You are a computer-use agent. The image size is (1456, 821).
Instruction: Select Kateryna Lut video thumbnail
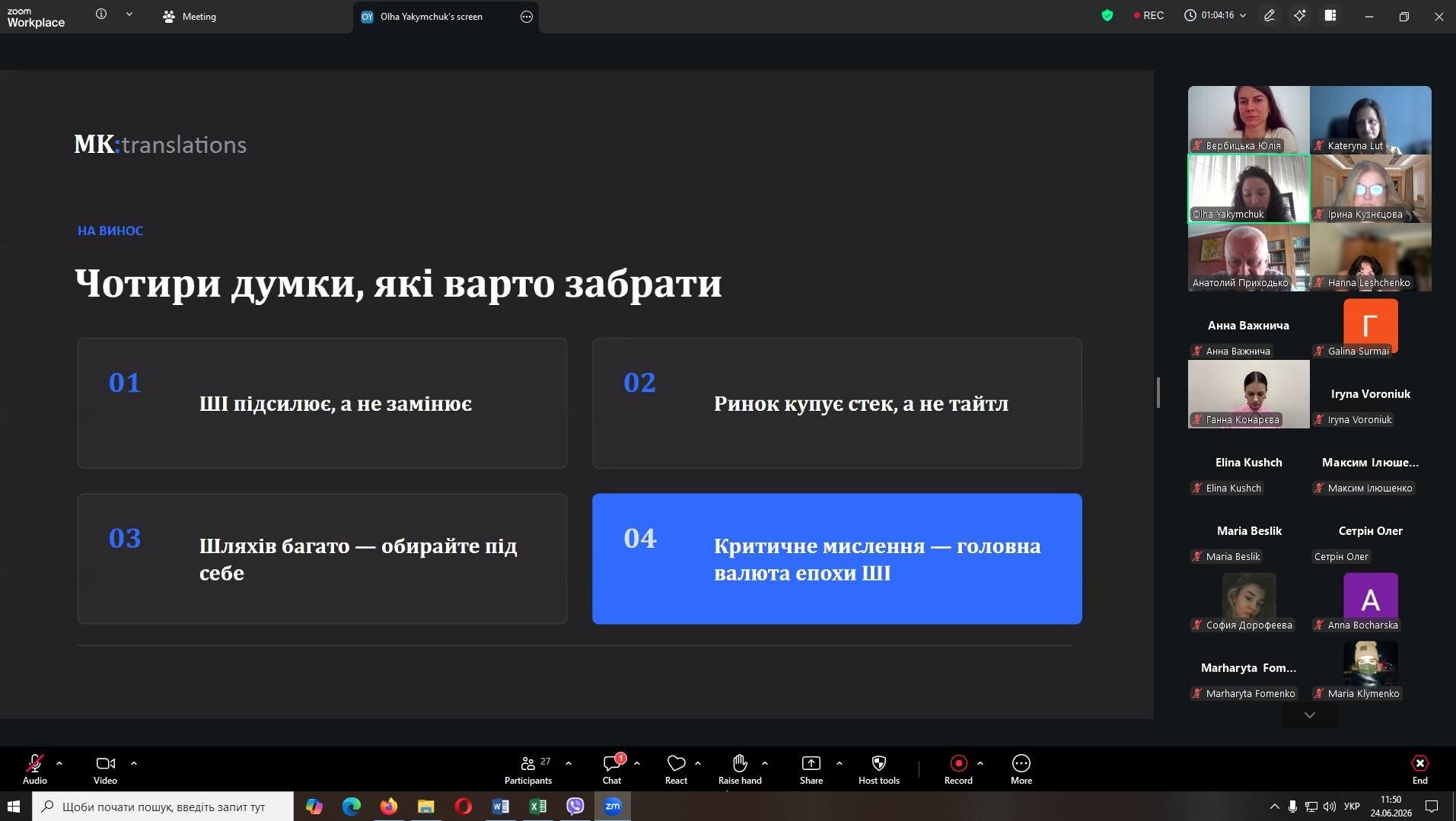(1371, 119)
